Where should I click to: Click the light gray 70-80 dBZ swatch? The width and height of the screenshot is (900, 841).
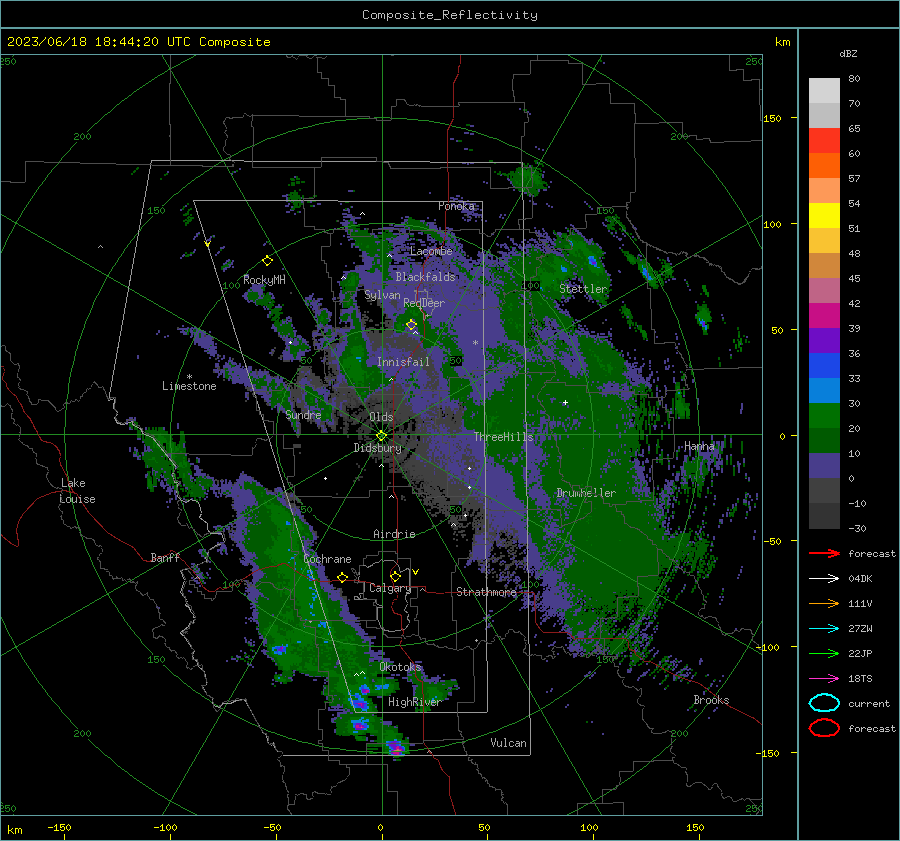(x=824, y=91)
